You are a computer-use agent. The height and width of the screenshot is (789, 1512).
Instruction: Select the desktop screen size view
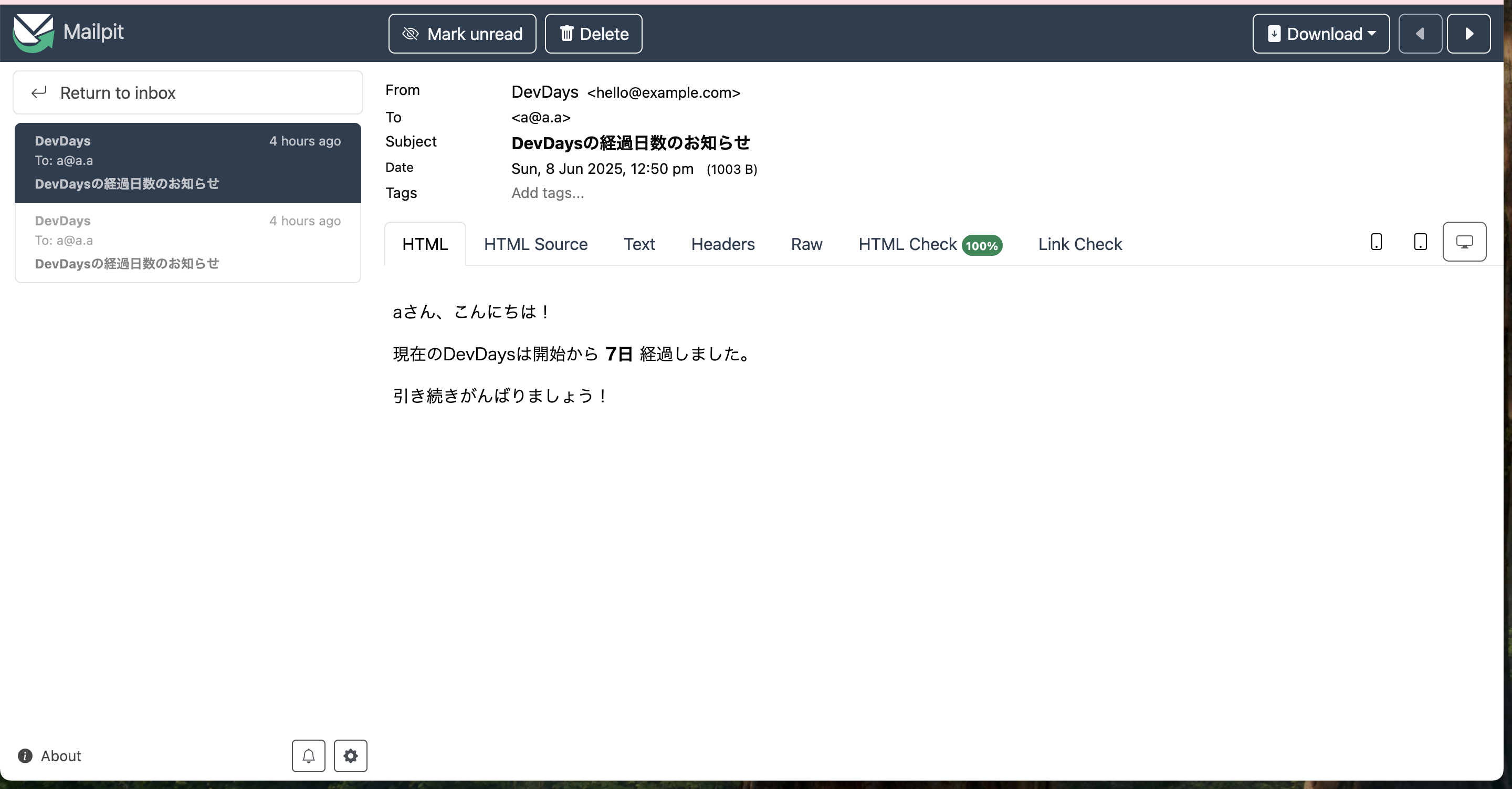click(x=1464, y=242)
